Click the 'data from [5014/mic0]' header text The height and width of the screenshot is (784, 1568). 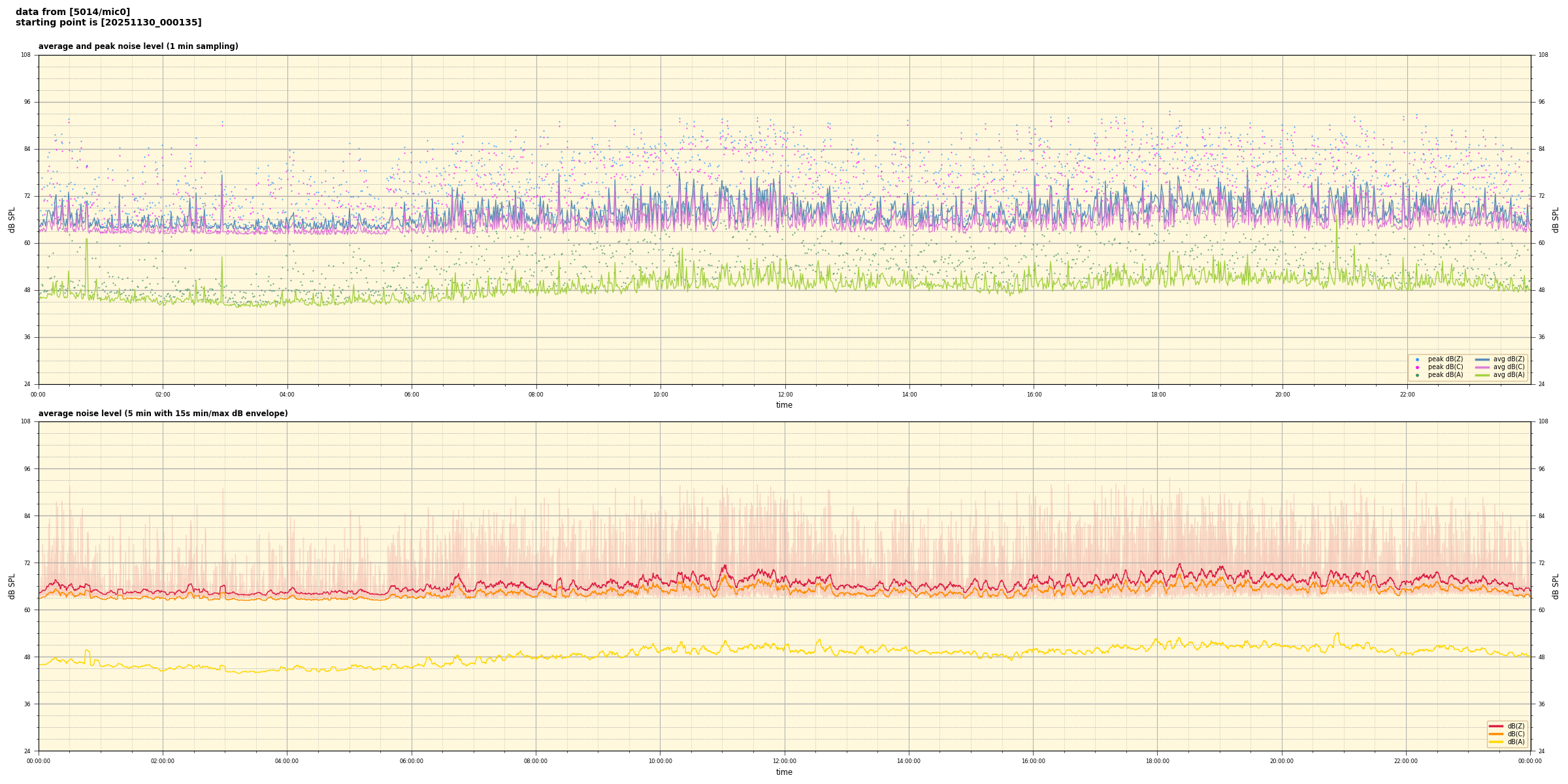[73, 12]
